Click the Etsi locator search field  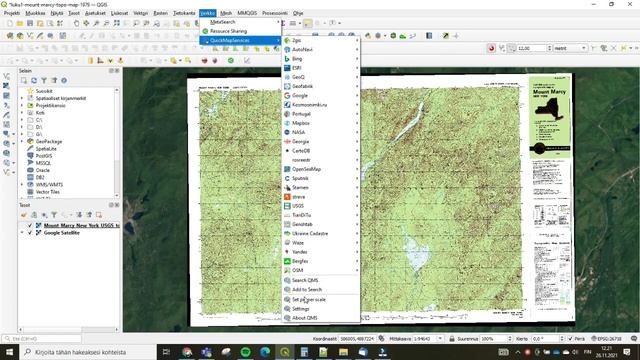[x=42, y=339]
